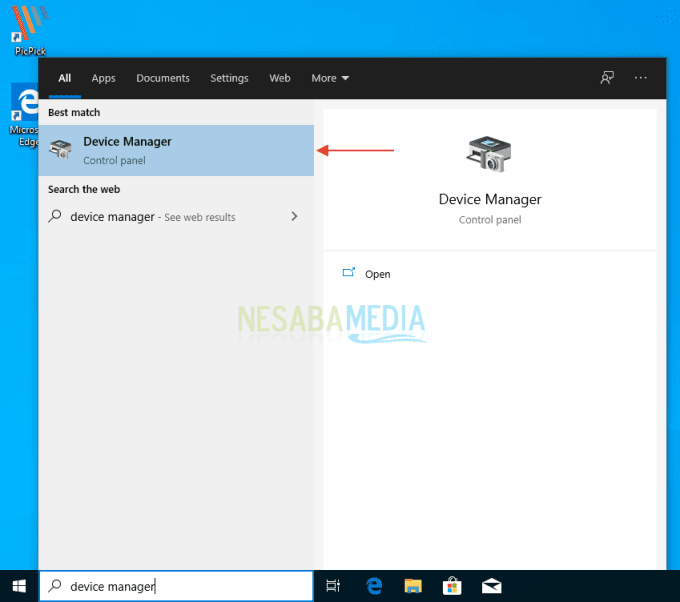The height and width of the screenshot is (602, 680).
Task: Open the PicPick desktop shortcut icon
Action: coord(30,29)
